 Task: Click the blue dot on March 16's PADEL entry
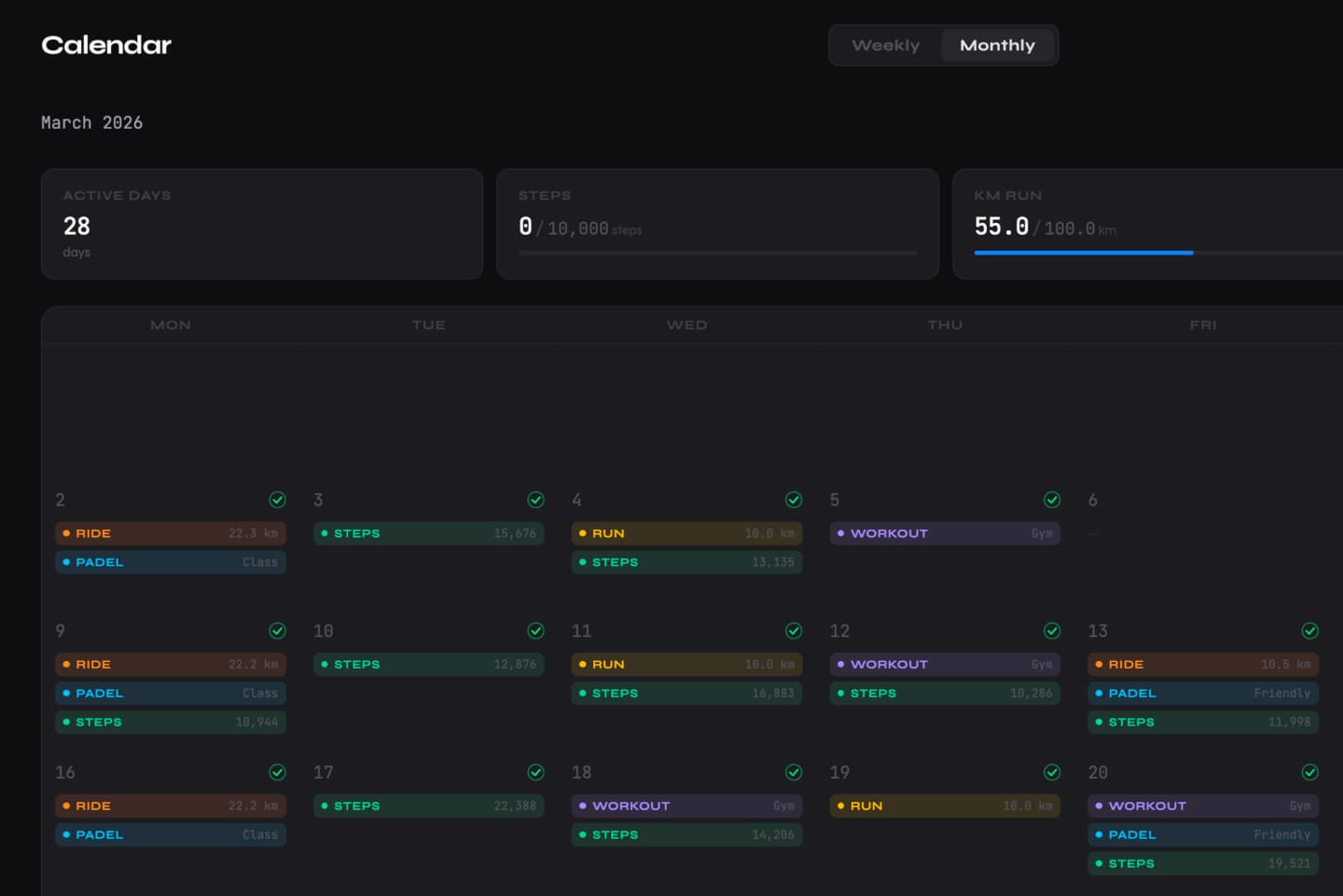66,834
